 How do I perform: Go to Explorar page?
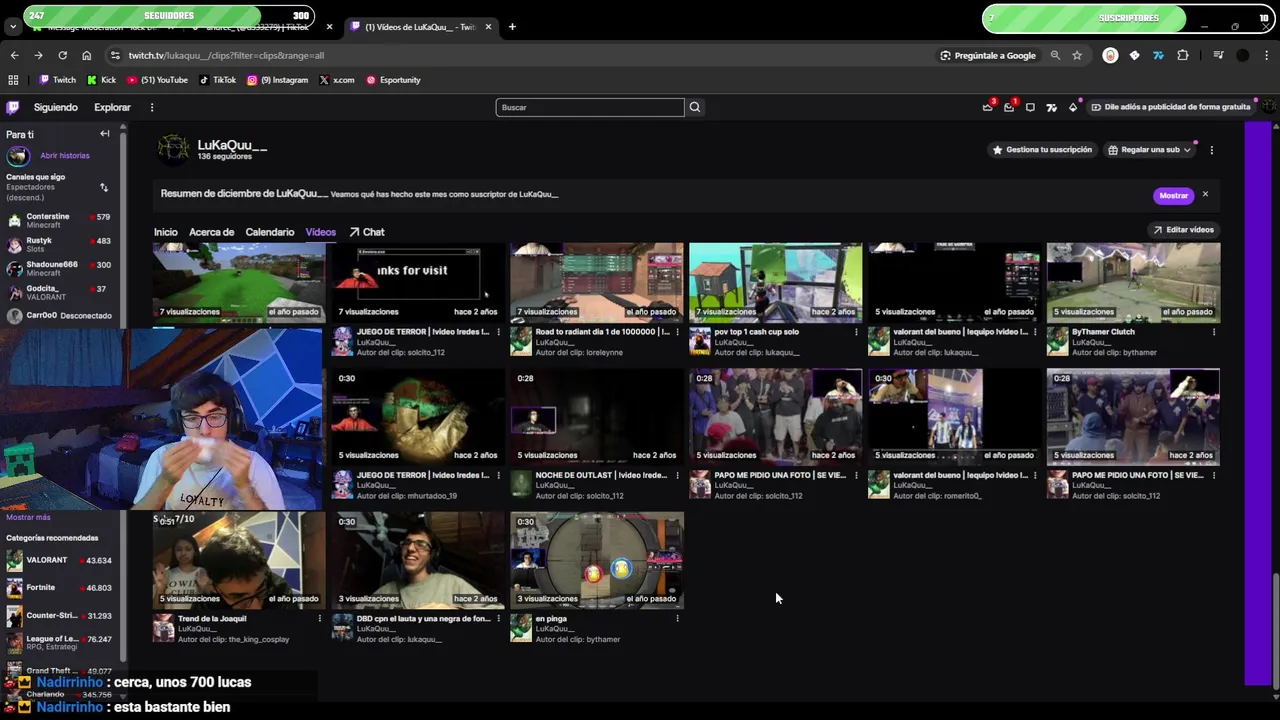pos(112,107)
